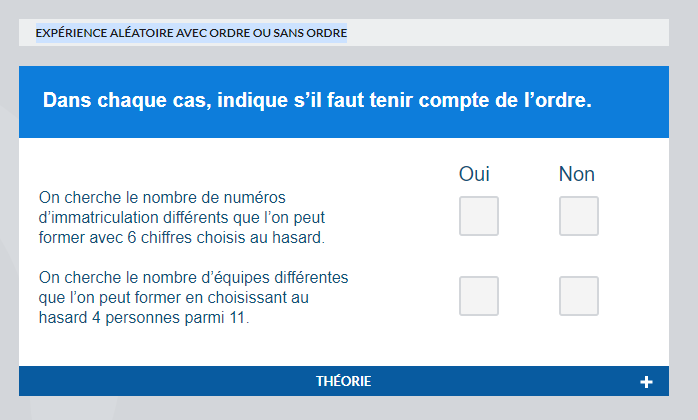Open the THÉORIE bar label
The height and width of the screenshot is (420, 698).
click(343, 381)
